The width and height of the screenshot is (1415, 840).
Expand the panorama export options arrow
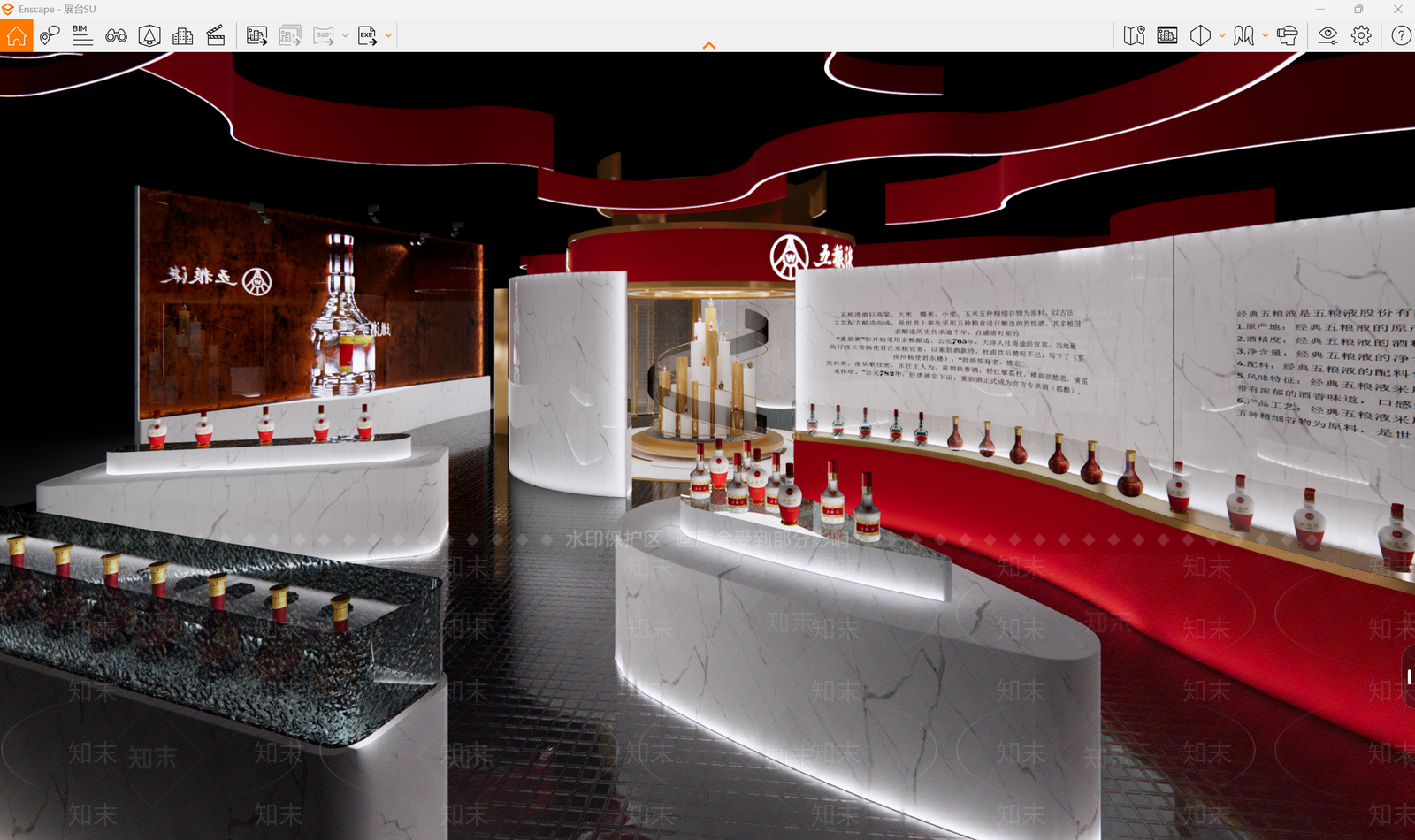click(345, 35)
